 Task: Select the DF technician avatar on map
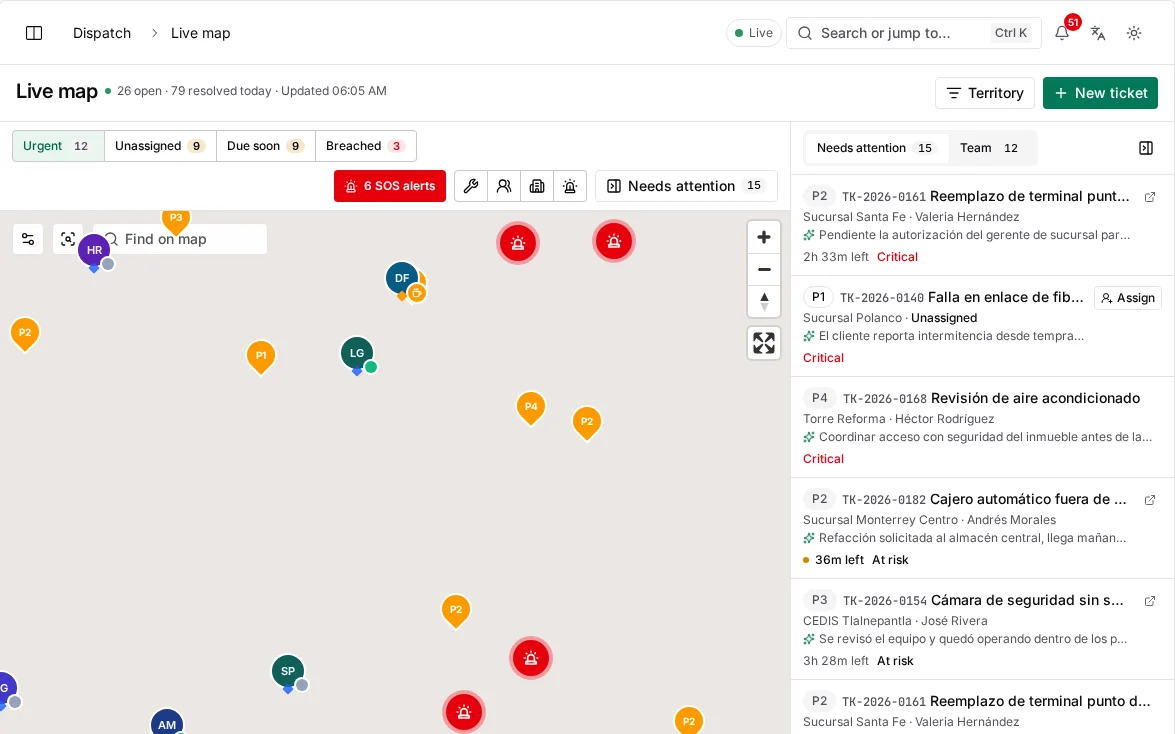click(x=402, y=278)
